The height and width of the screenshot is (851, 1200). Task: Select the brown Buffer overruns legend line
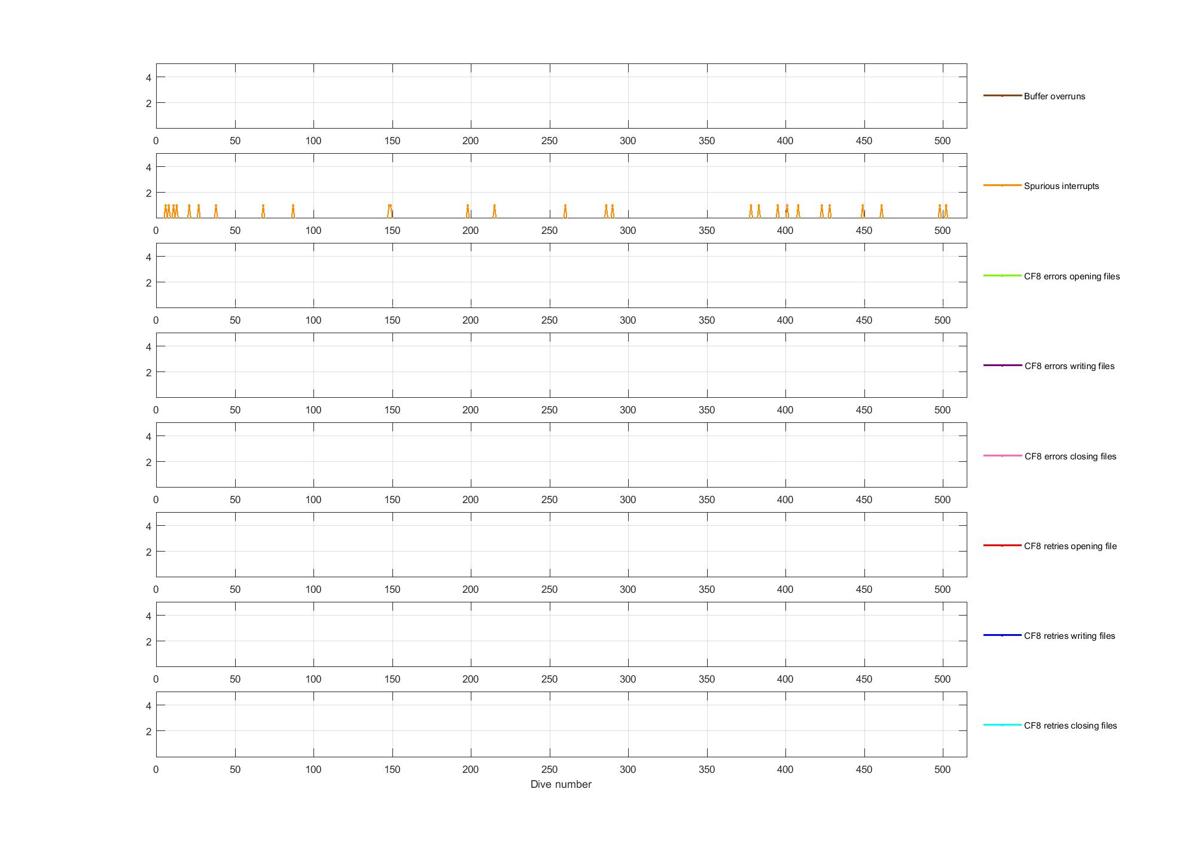coord(1002,96)
